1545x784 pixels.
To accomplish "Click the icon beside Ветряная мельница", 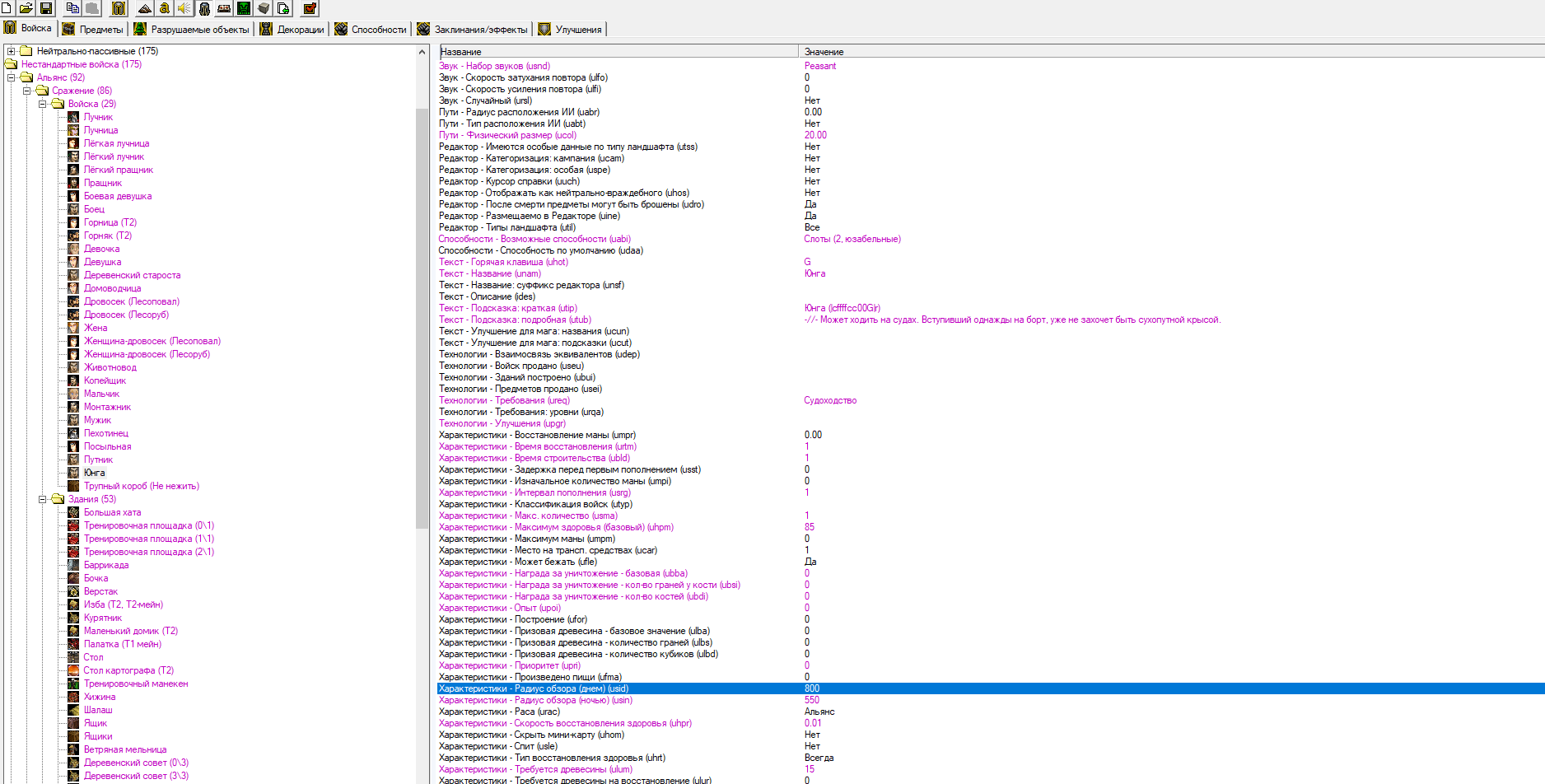I will [73, 749].
